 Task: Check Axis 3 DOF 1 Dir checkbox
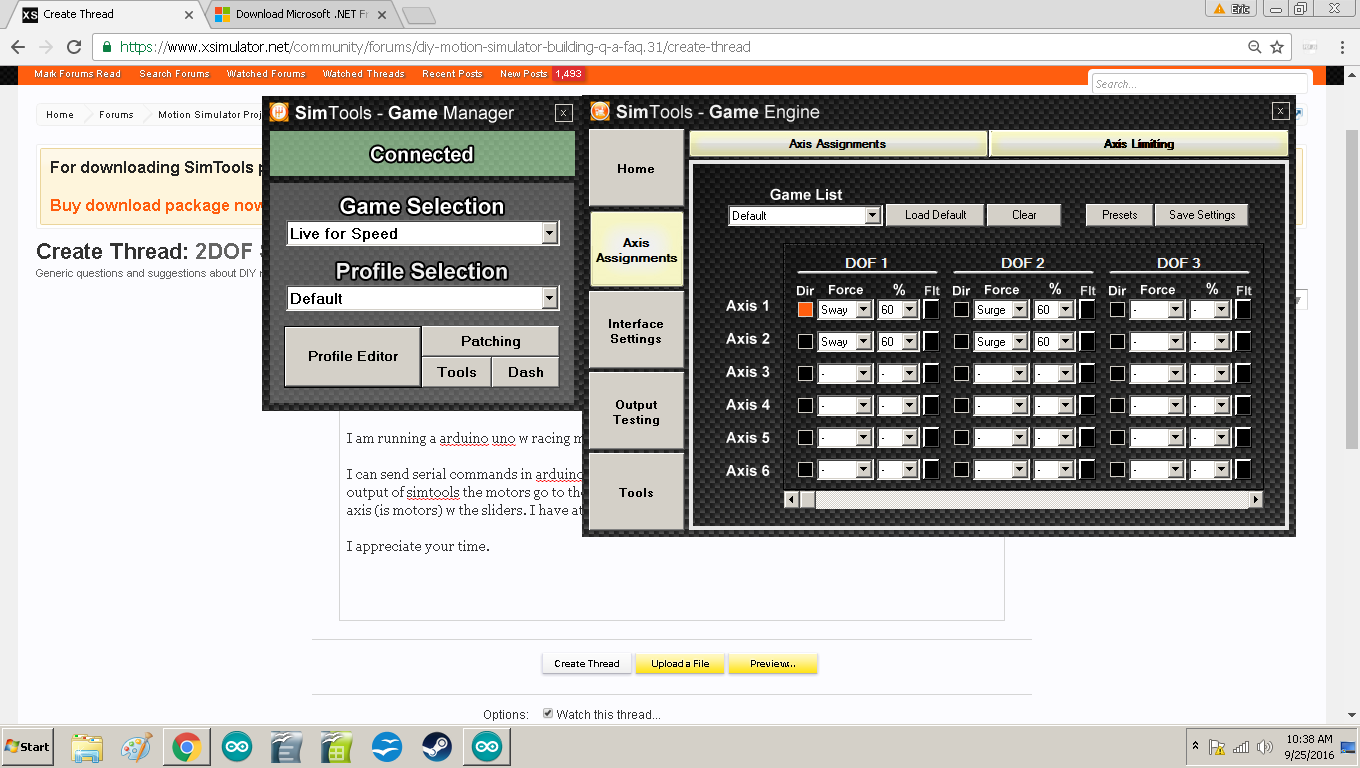click(805, 374)
